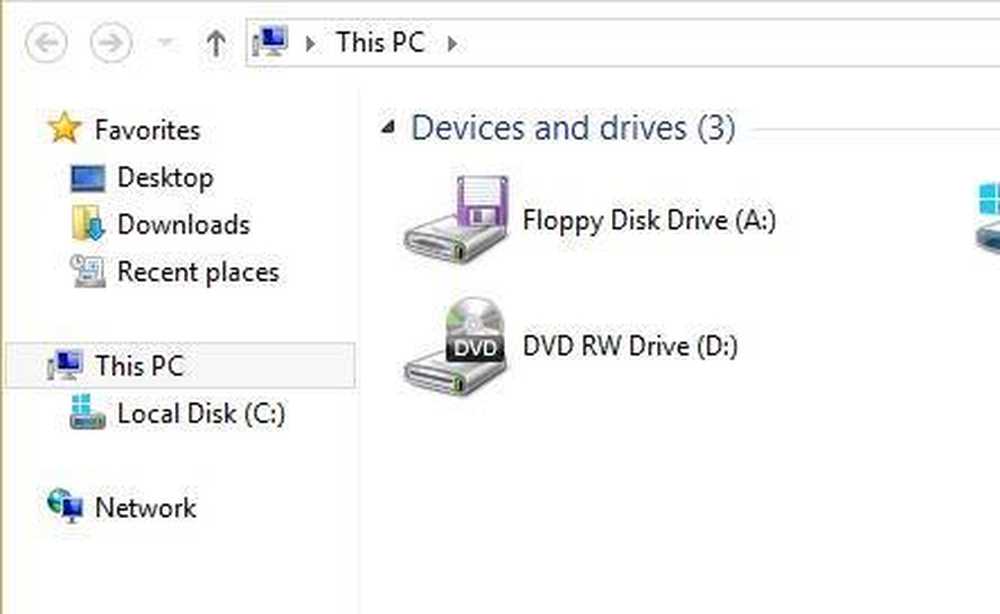Select This PC breadcrumb in address bar
The image size is (1000, 614).
pyautogui.click(x=380, y=43)
